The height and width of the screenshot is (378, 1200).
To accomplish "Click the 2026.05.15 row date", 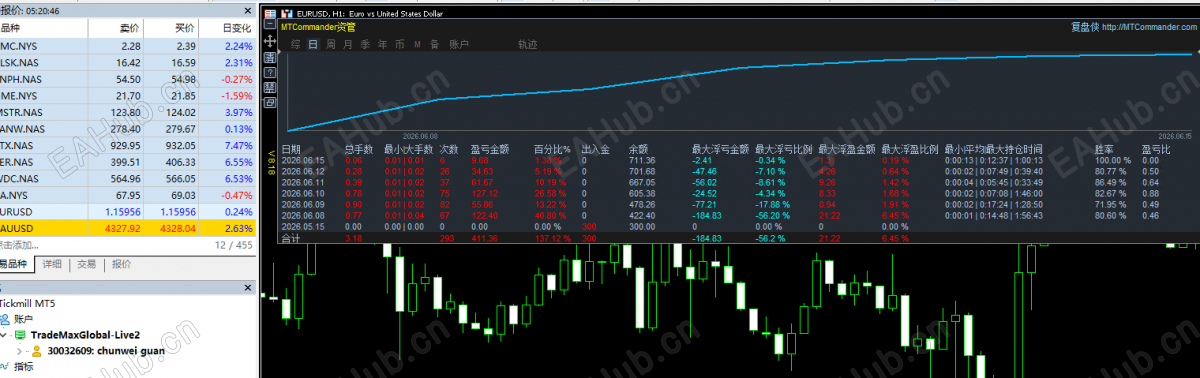I will 302,227.
